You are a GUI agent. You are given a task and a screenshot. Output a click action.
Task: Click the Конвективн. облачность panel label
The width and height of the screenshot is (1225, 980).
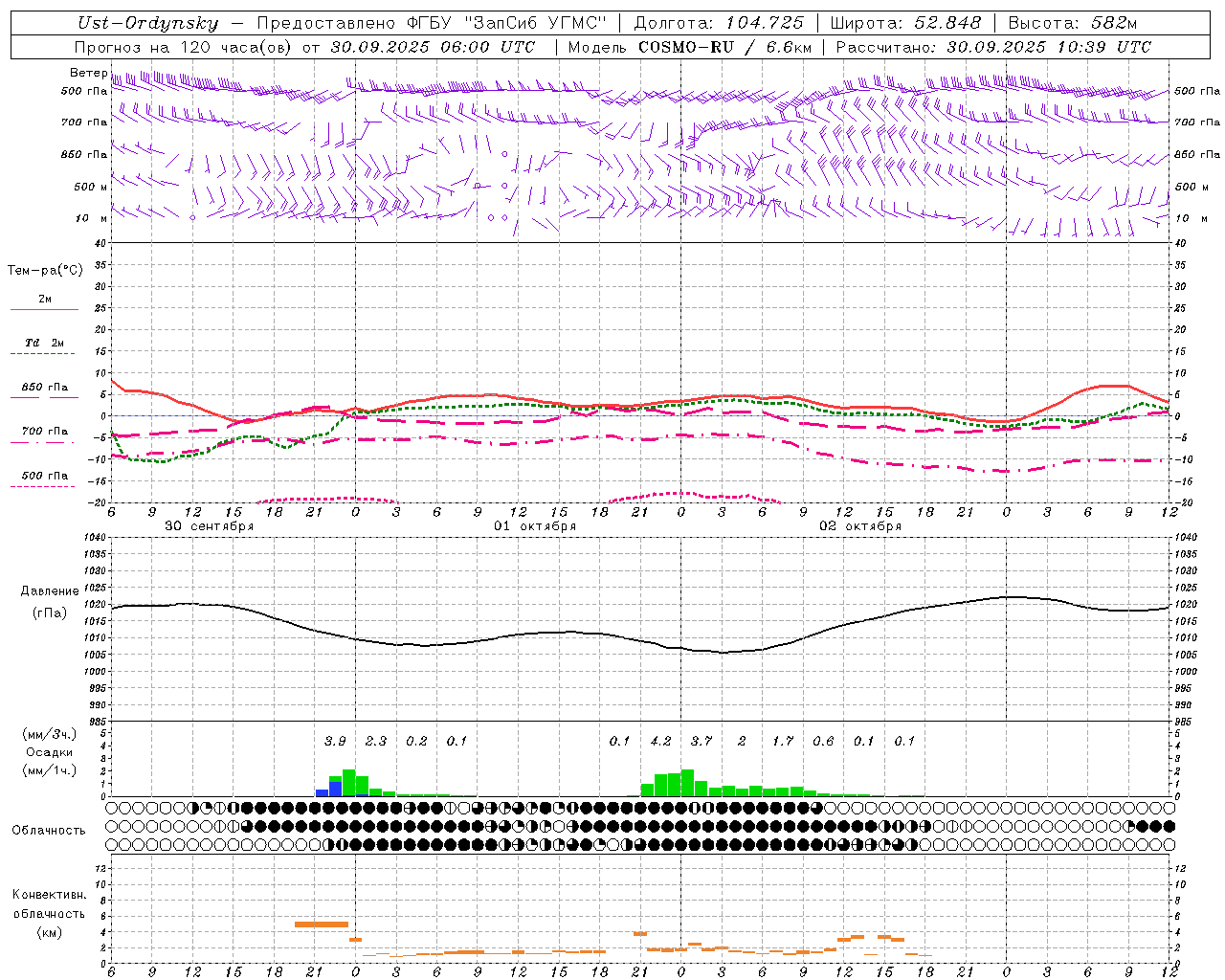tap(49, 904)
